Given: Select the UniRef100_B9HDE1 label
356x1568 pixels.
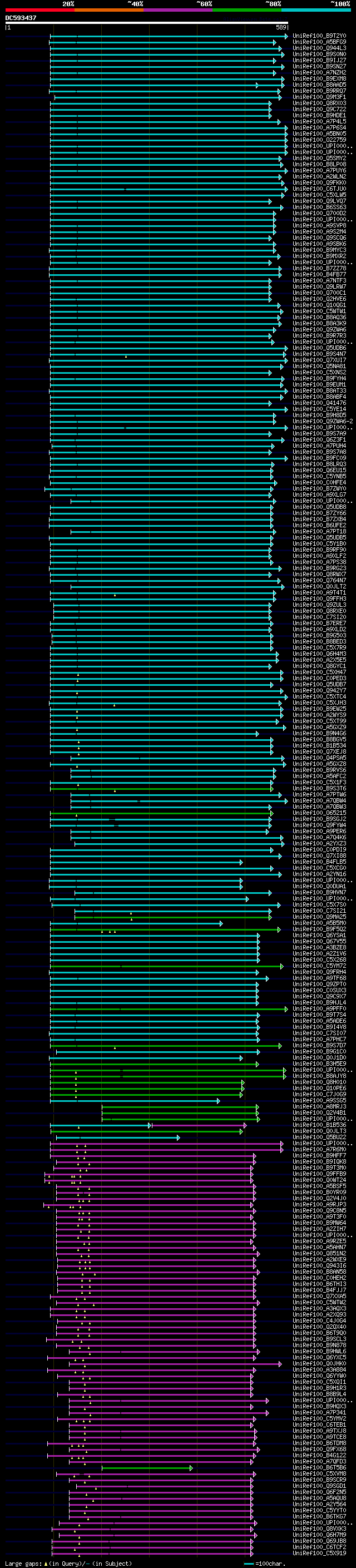Looking at the screenshot, I should coord(319,115).
